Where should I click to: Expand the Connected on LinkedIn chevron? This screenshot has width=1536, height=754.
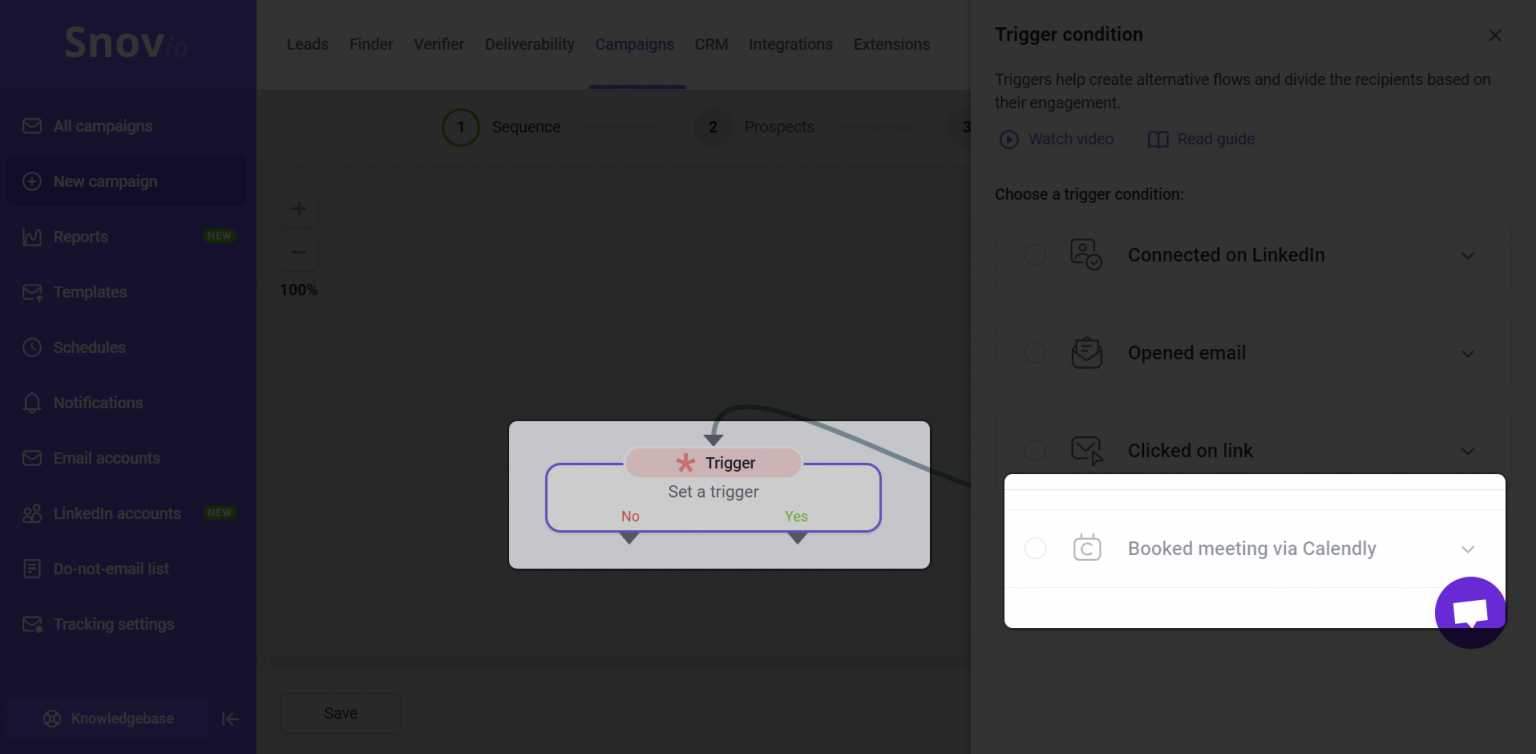click(1468, 256)
